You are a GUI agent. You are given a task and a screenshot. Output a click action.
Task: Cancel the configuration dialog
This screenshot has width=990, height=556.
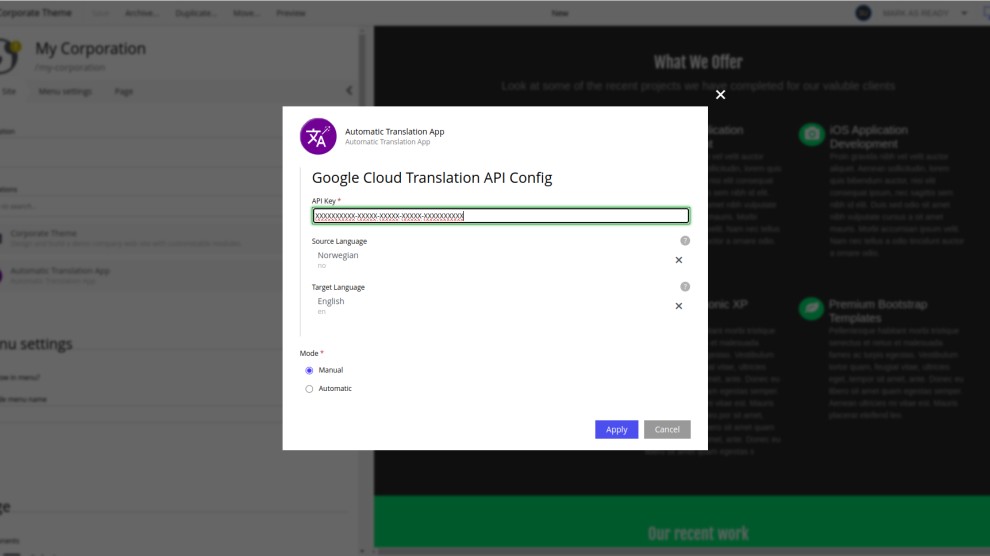pos(667,429)
